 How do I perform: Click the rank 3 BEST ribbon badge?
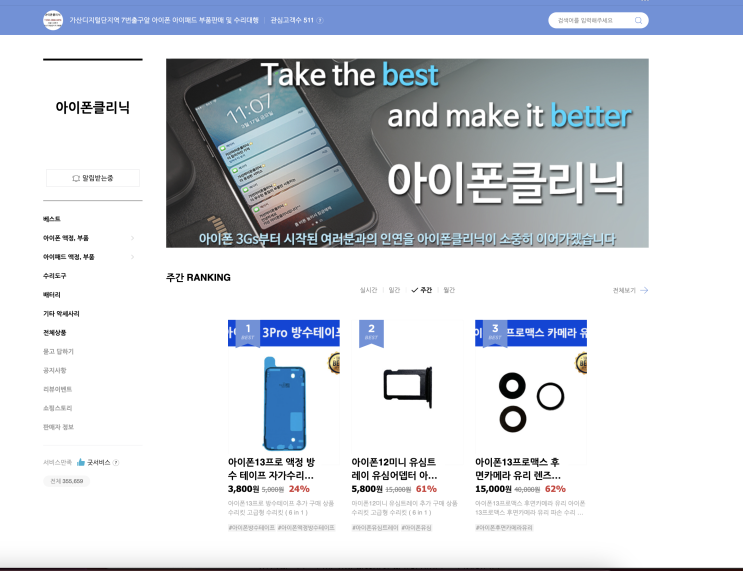coord(495,333)
